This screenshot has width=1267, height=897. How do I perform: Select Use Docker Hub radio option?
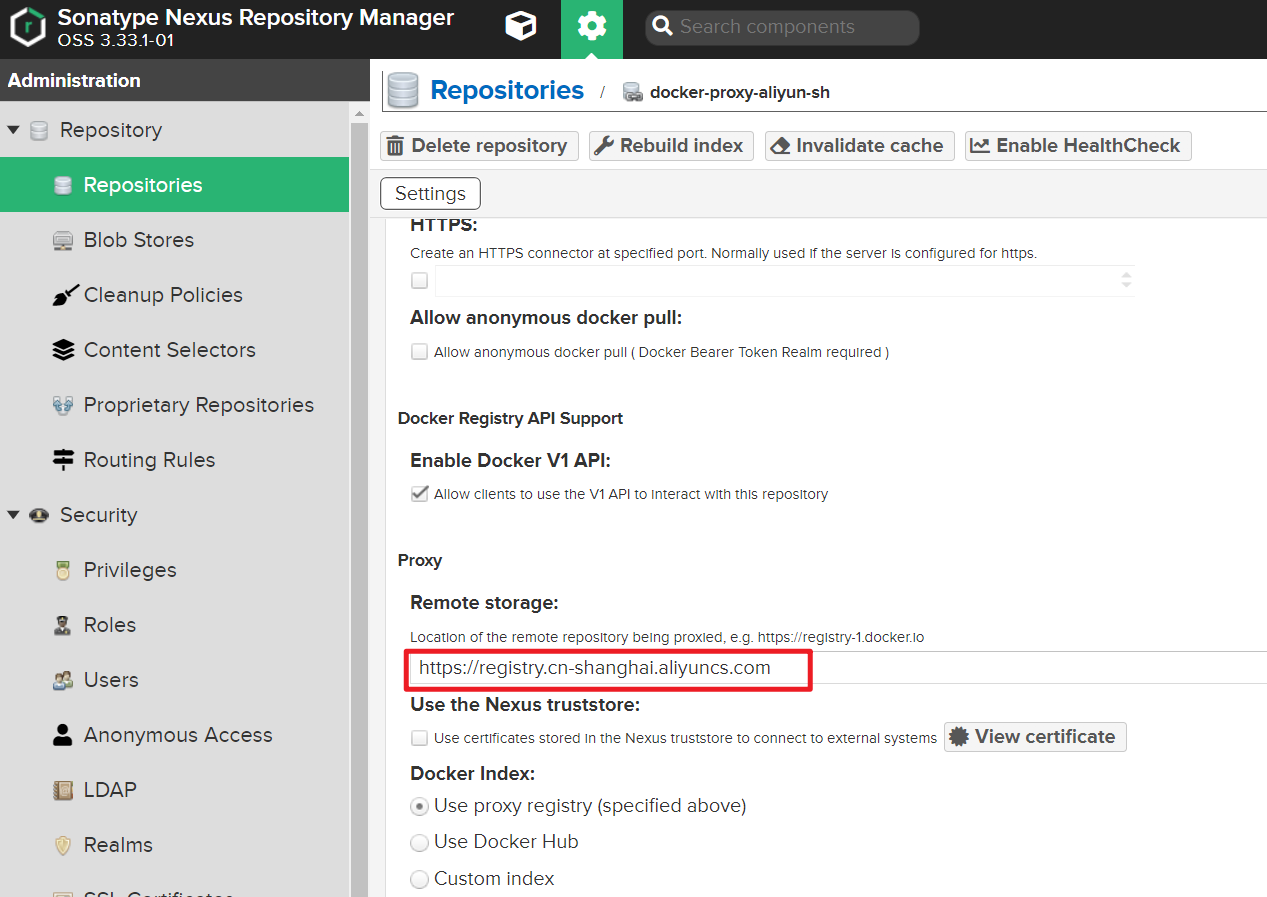pos(420,842)
